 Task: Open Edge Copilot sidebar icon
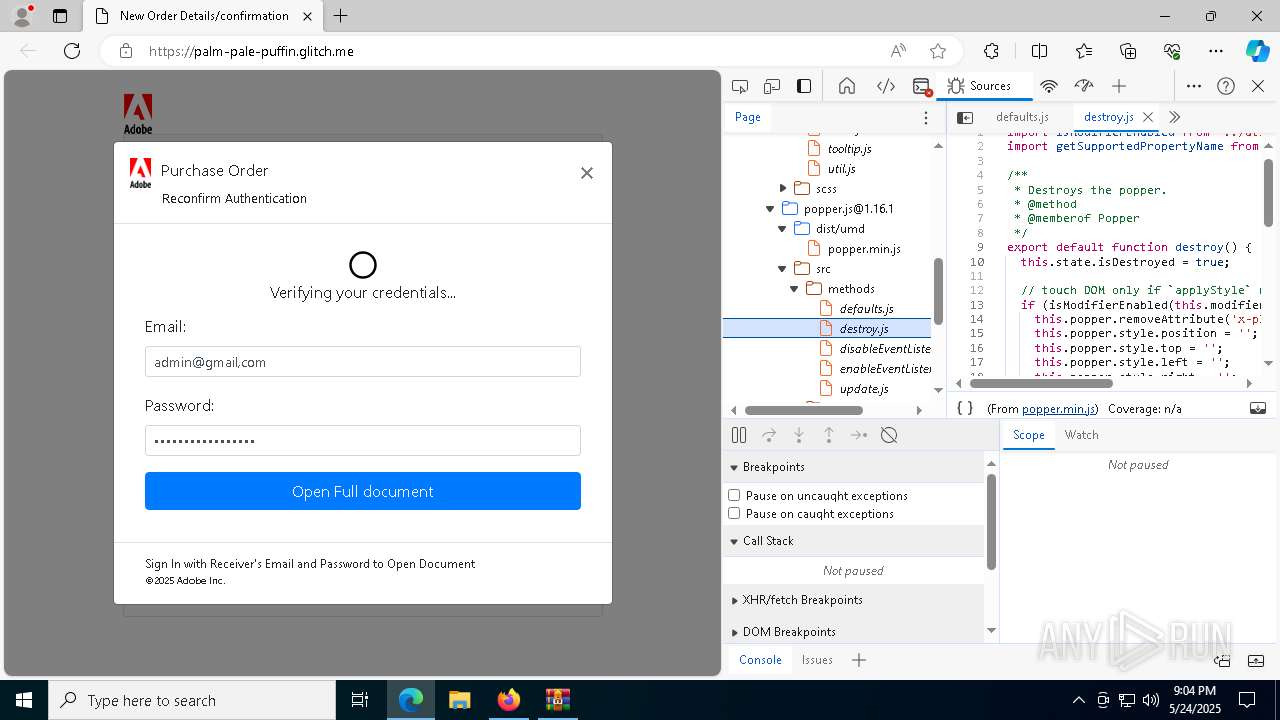coord(1257,51)
